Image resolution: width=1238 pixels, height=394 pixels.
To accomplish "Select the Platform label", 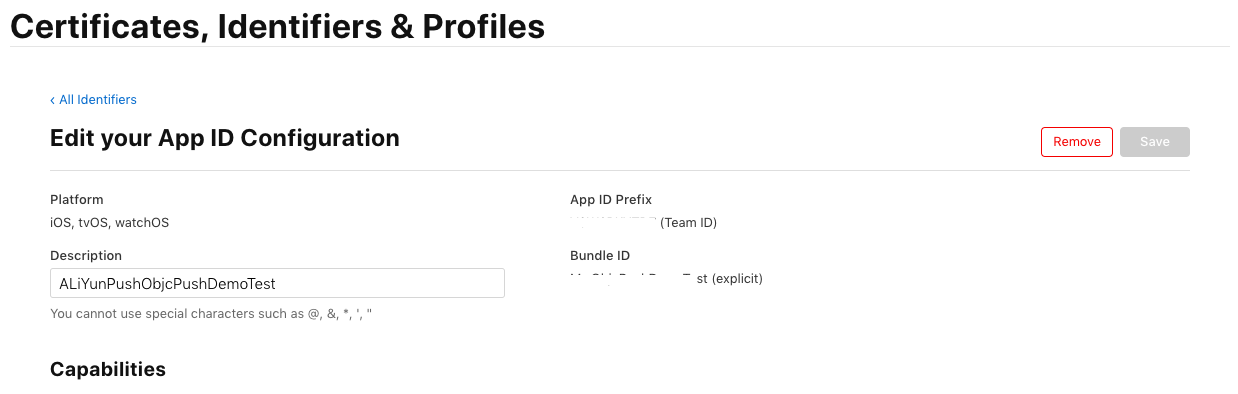I will pos(77,200).
